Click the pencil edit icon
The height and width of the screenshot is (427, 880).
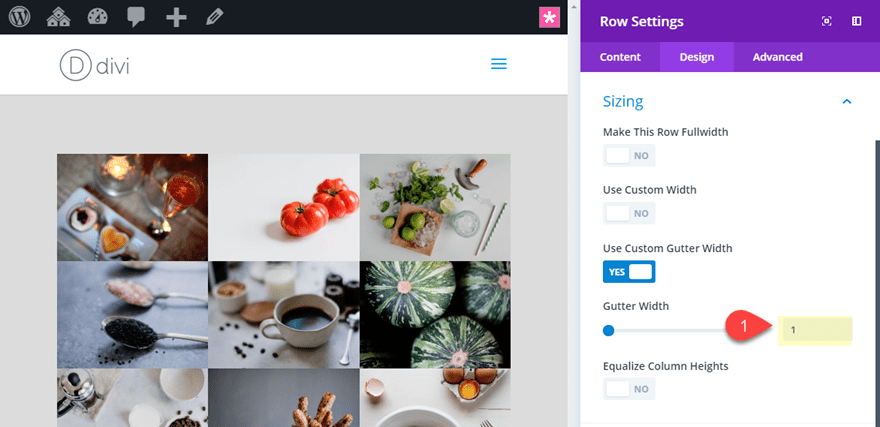pyautogui.click(x=214, y=17)
